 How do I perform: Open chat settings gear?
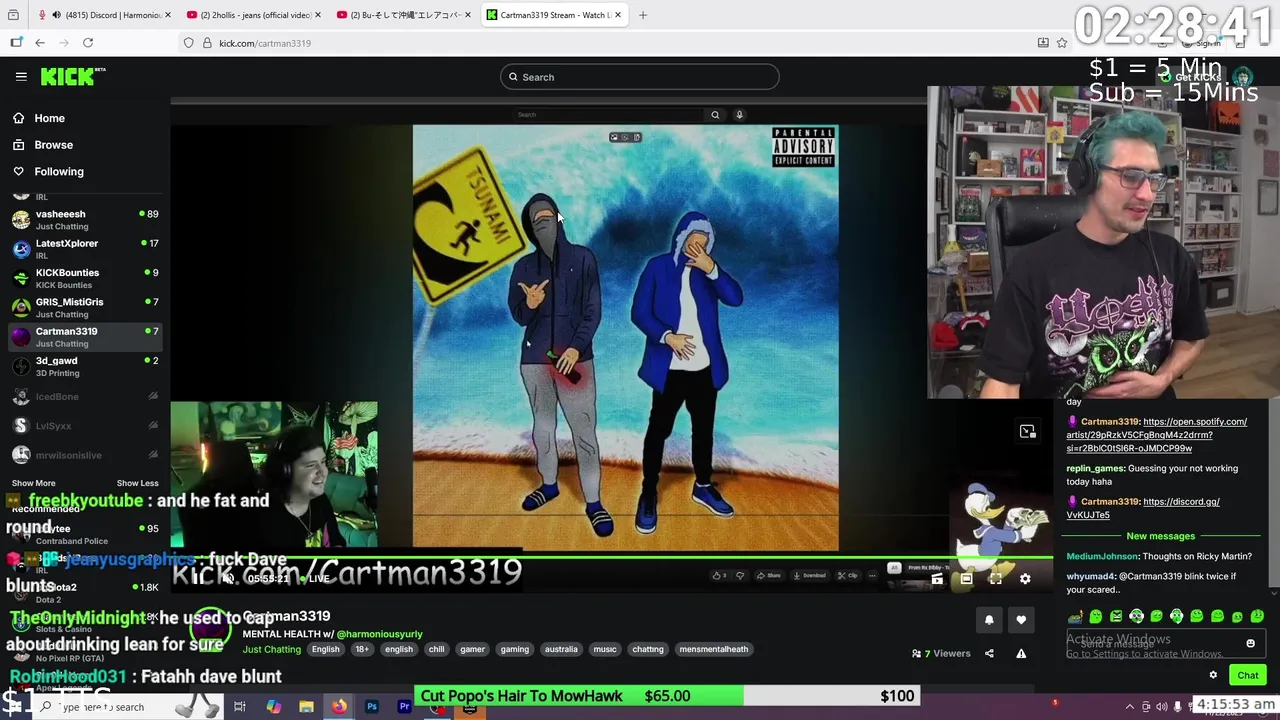(1213, 676)
